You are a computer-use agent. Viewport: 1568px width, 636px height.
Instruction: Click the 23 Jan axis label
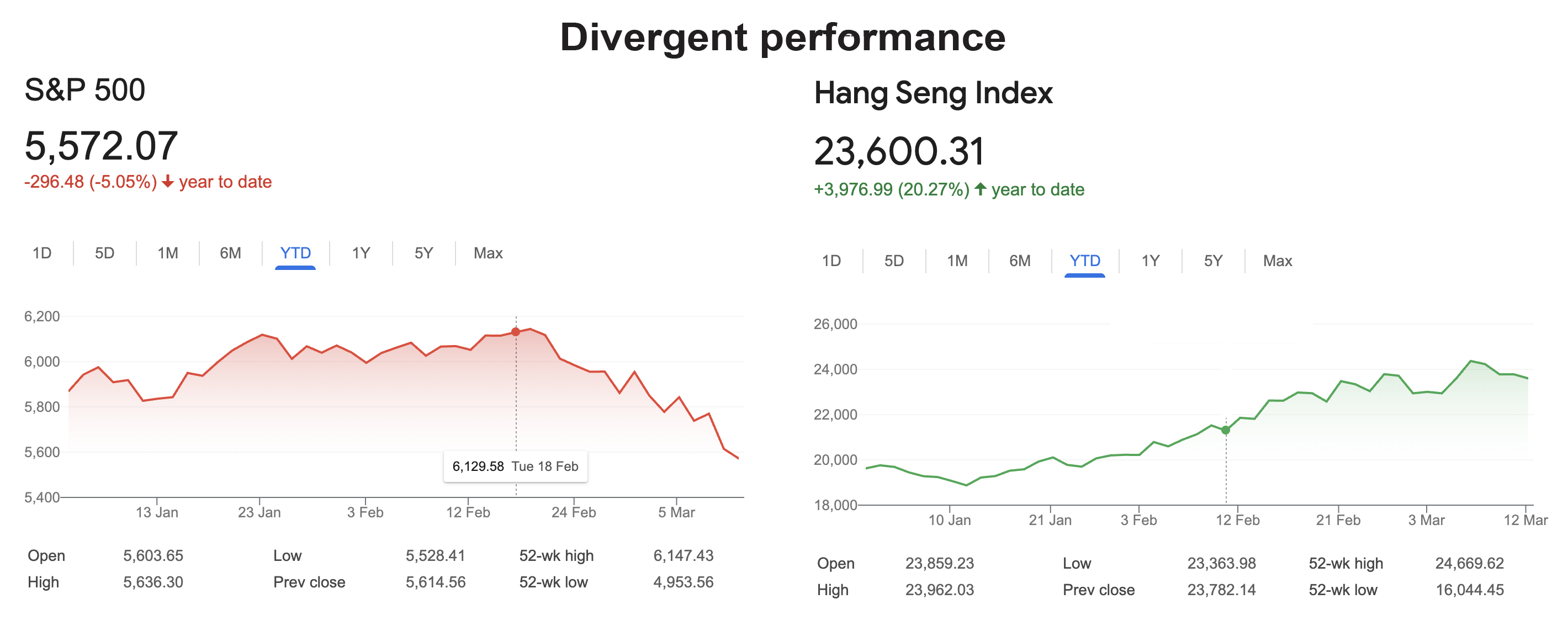click(259, 512)
